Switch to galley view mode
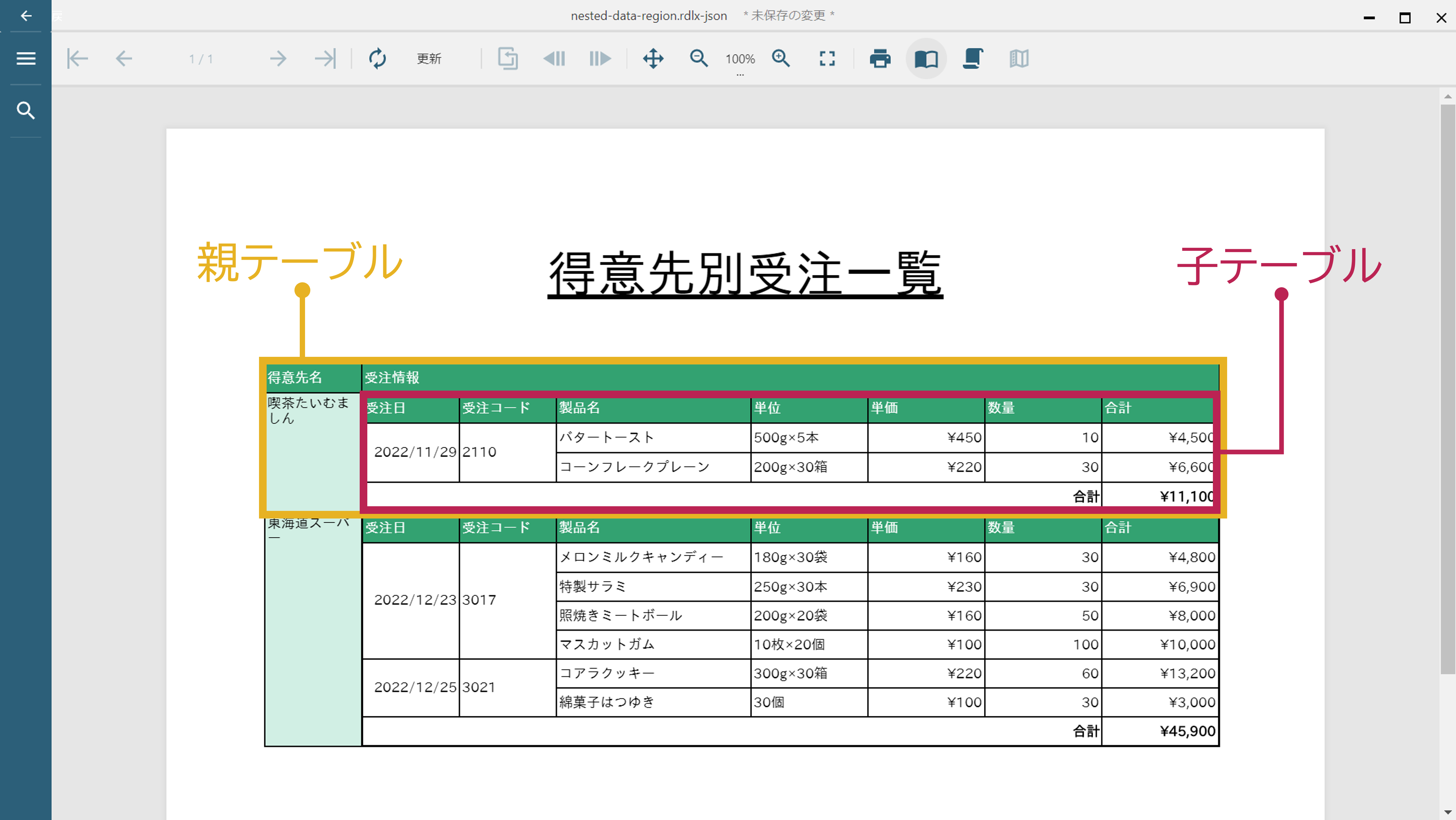Viewport: 1456px width, 820px height. click(x=1019, y=59)
